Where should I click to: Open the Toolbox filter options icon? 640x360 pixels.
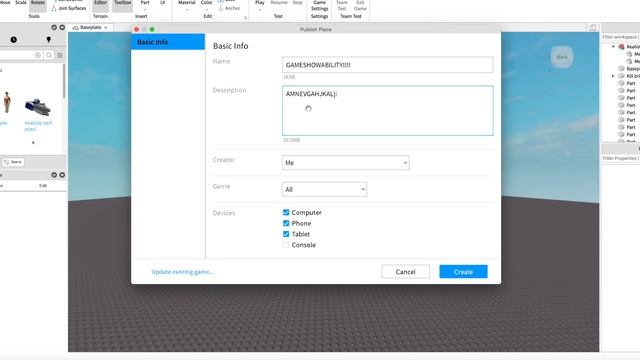point(60,55)
